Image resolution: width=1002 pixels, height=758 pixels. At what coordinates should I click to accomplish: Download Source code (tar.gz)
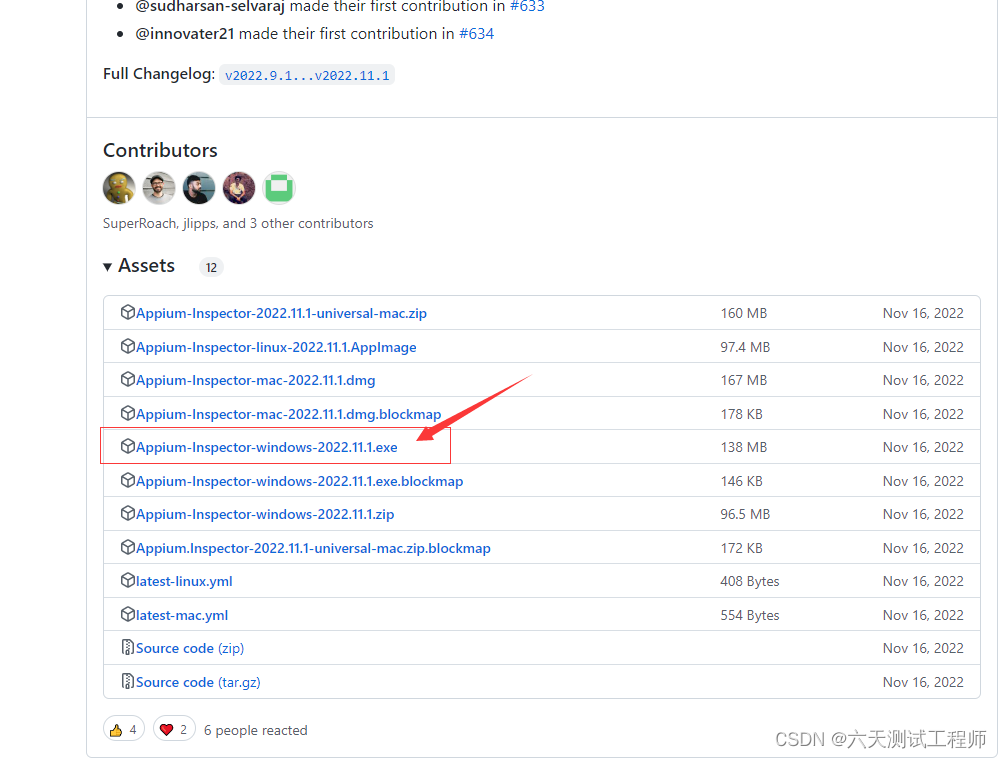(198, 683)
